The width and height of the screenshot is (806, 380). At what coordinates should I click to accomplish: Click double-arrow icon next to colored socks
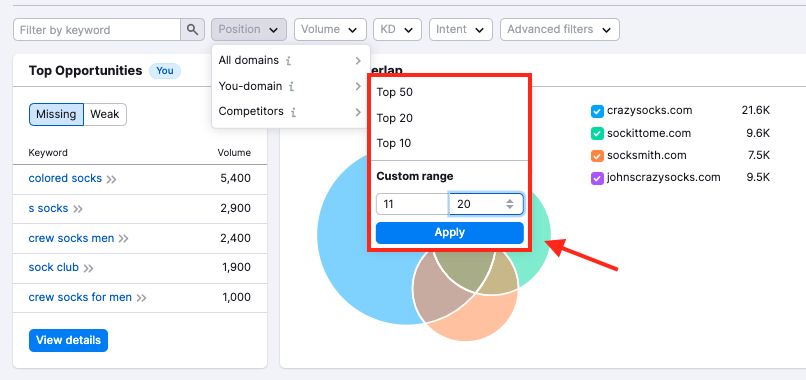tap(112, 179)
